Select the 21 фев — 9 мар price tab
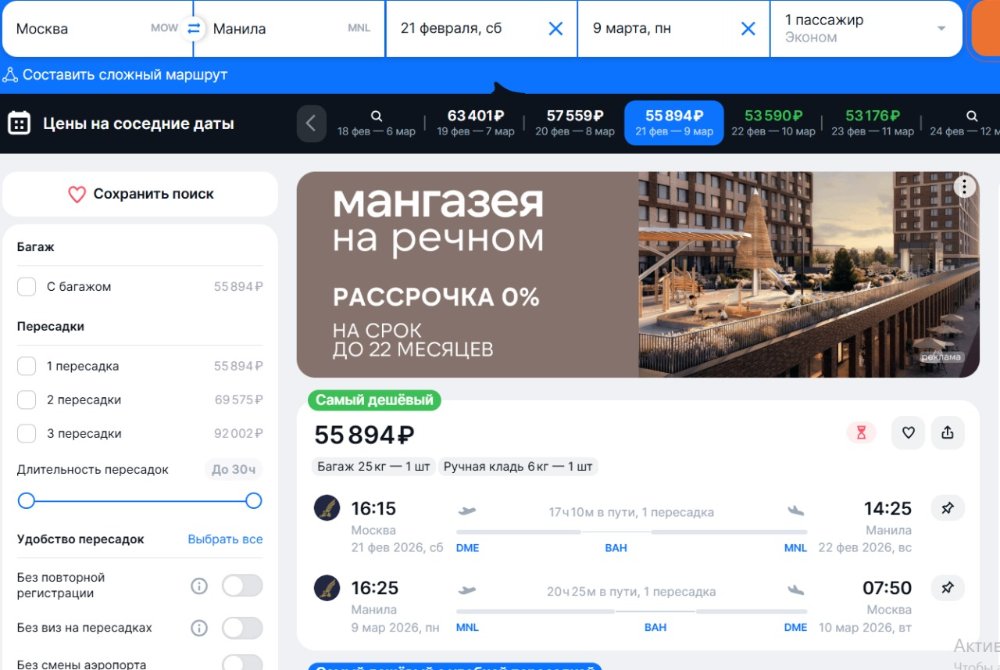Image resolution: width=1000 pixels, height=670 pixels. (x=674, y=123)
